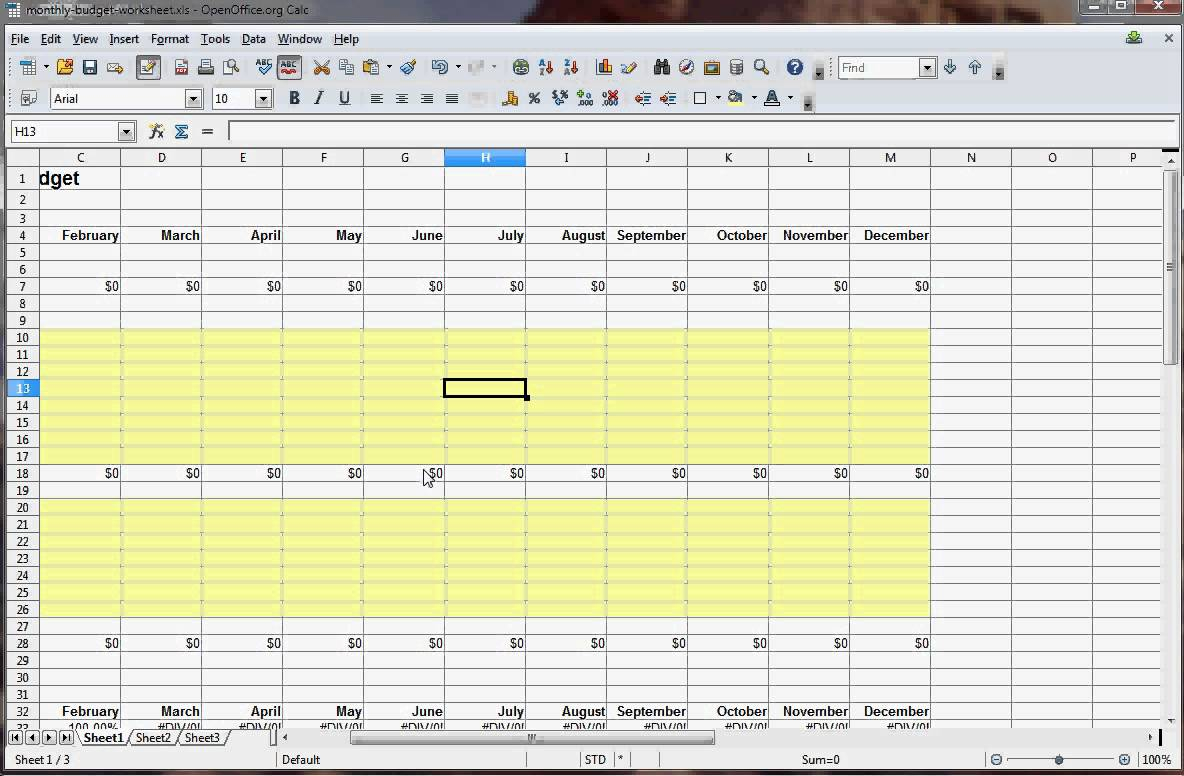This screenshot has height=776, width=1184.
Task: Open Find & Replace
Action: point(662,67)
